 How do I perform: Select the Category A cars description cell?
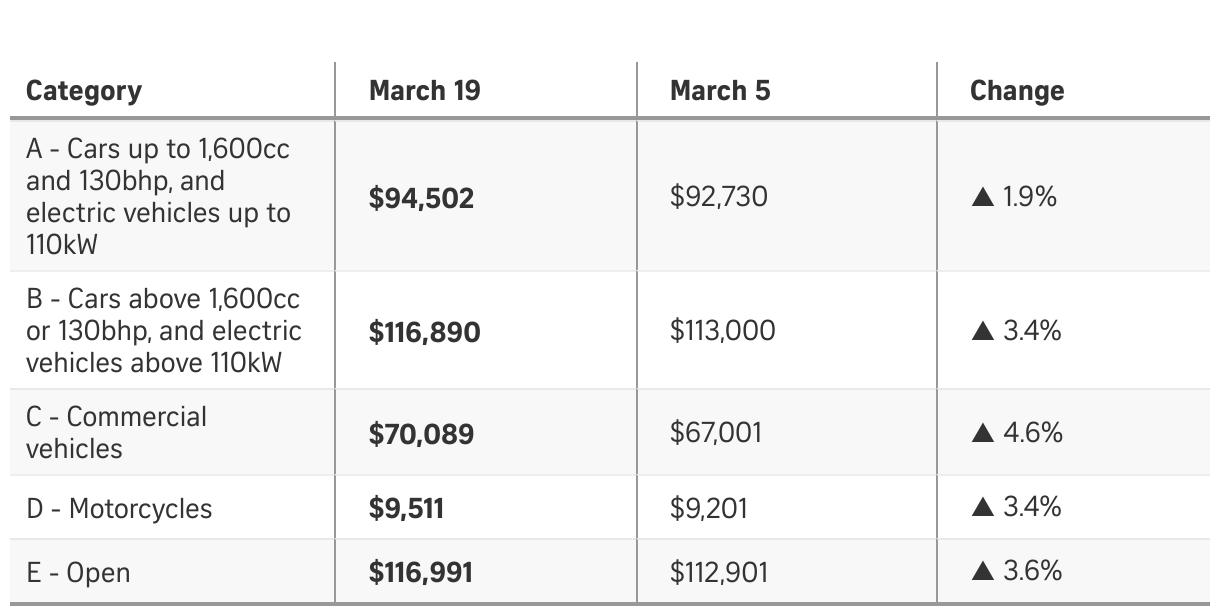pos(158,197)
